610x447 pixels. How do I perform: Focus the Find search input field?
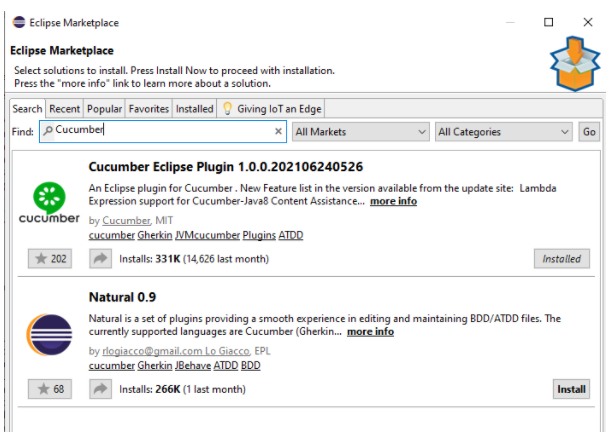pos(163,131)
